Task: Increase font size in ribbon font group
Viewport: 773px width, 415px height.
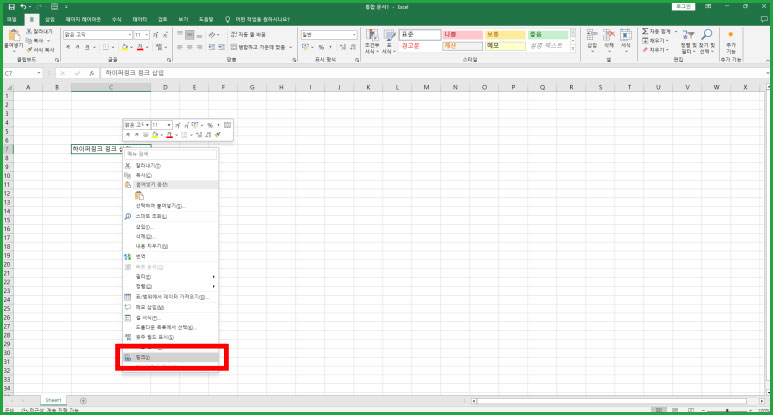Action: (x=156, y=35)
